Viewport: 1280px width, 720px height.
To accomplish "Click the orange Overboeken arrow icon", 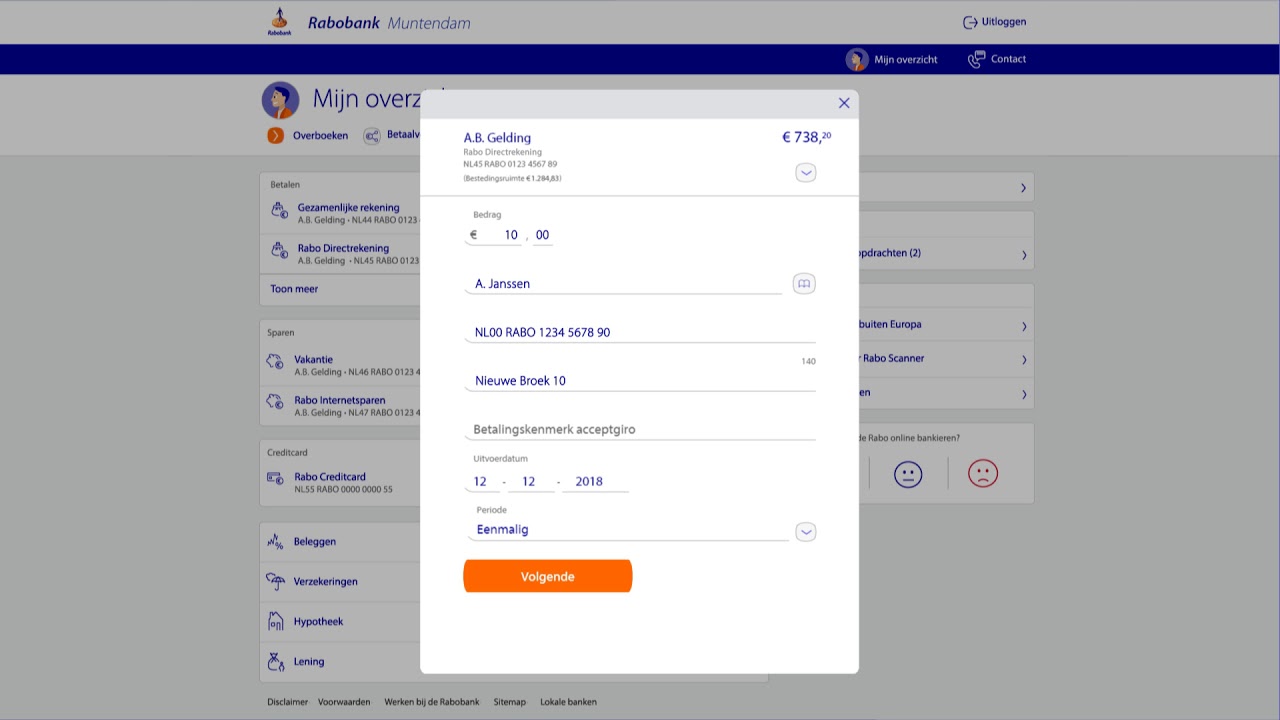I will [x=276, y=135].
